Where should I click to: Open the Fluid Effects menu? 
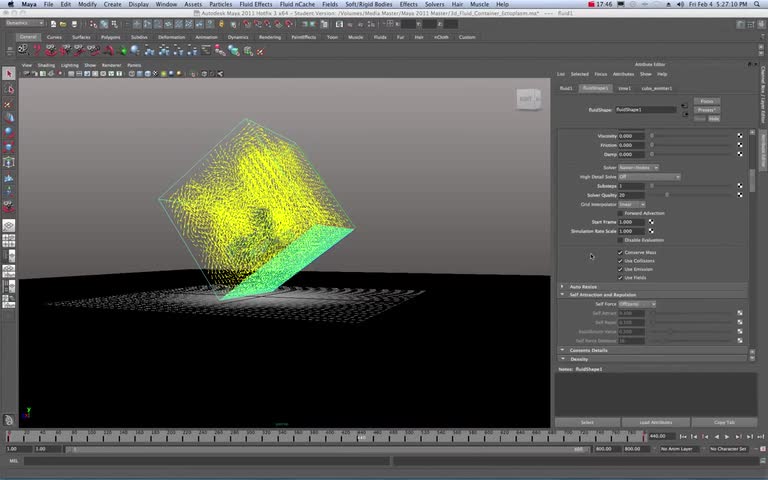pos(255,4)
